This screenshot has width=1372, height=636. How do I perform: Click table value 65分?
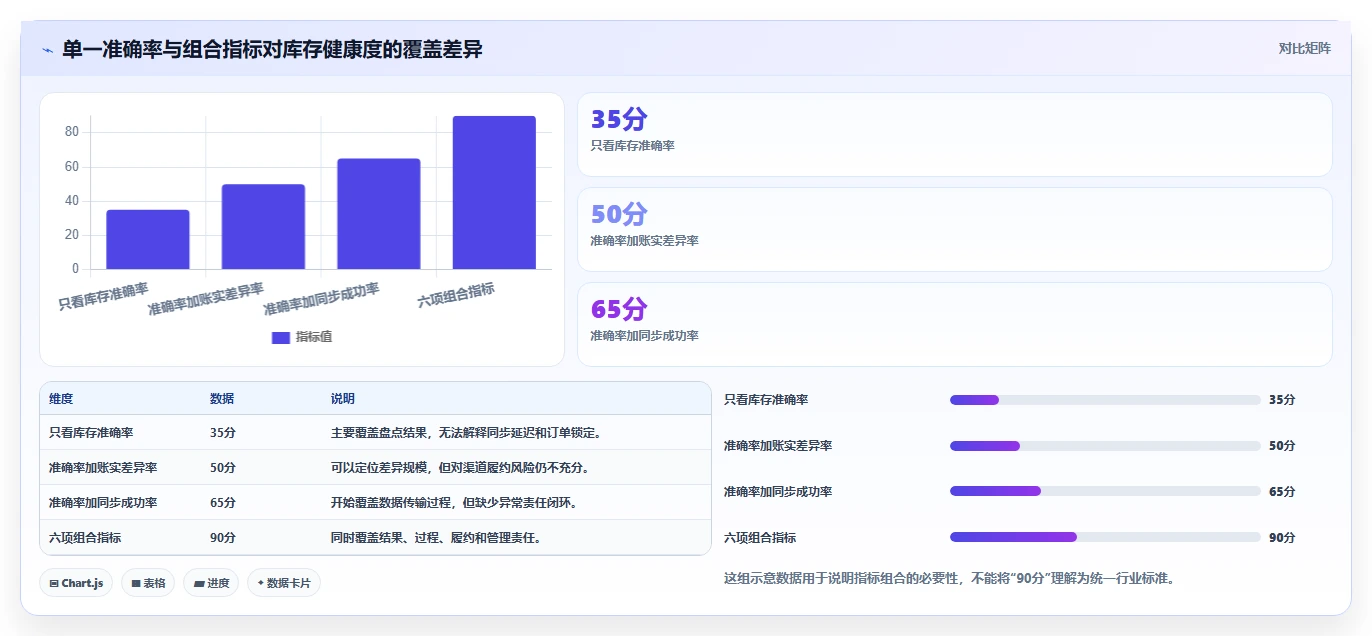coord(223,503)
